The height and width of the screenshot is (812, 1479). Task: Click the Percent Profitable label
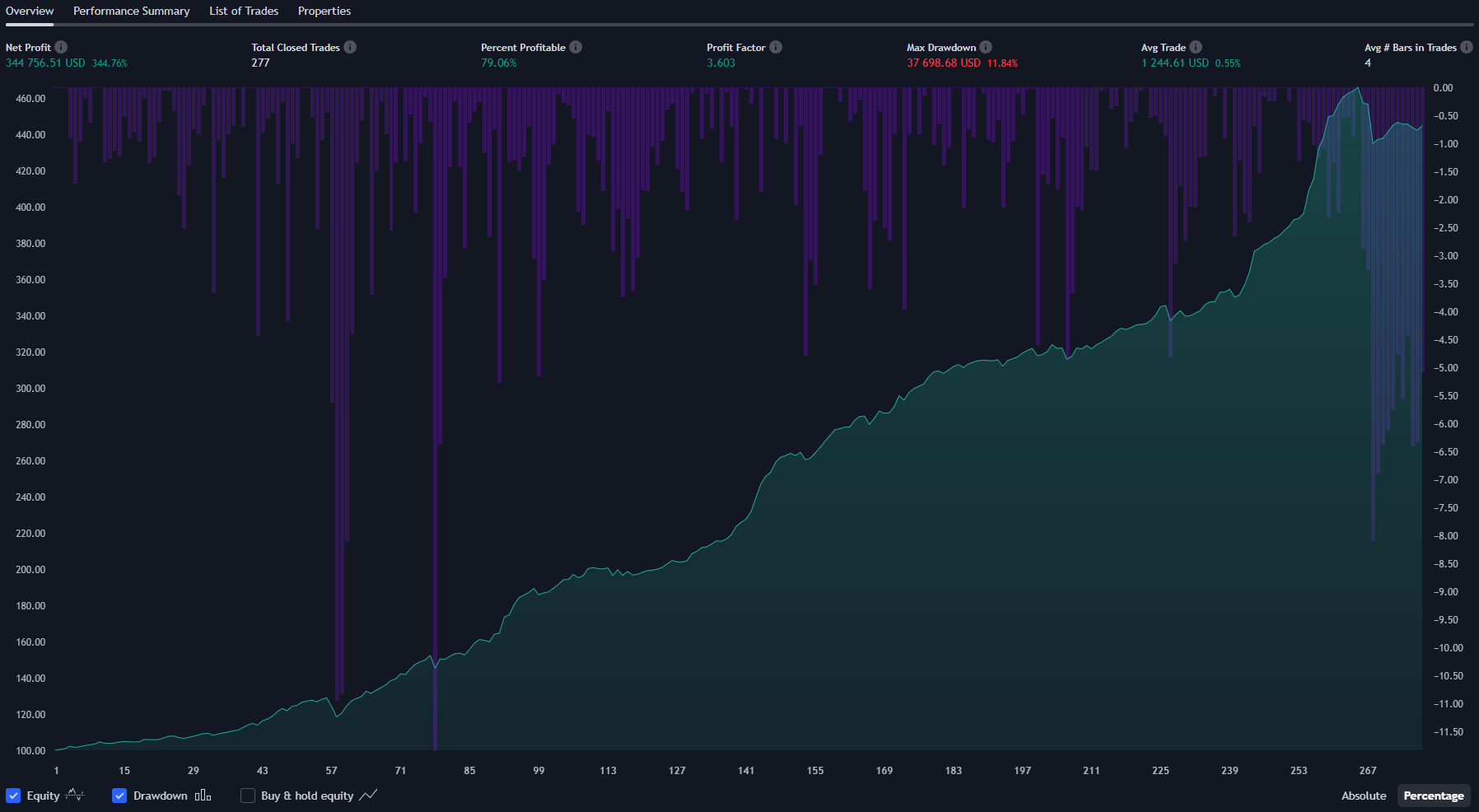tap(523, 48)
